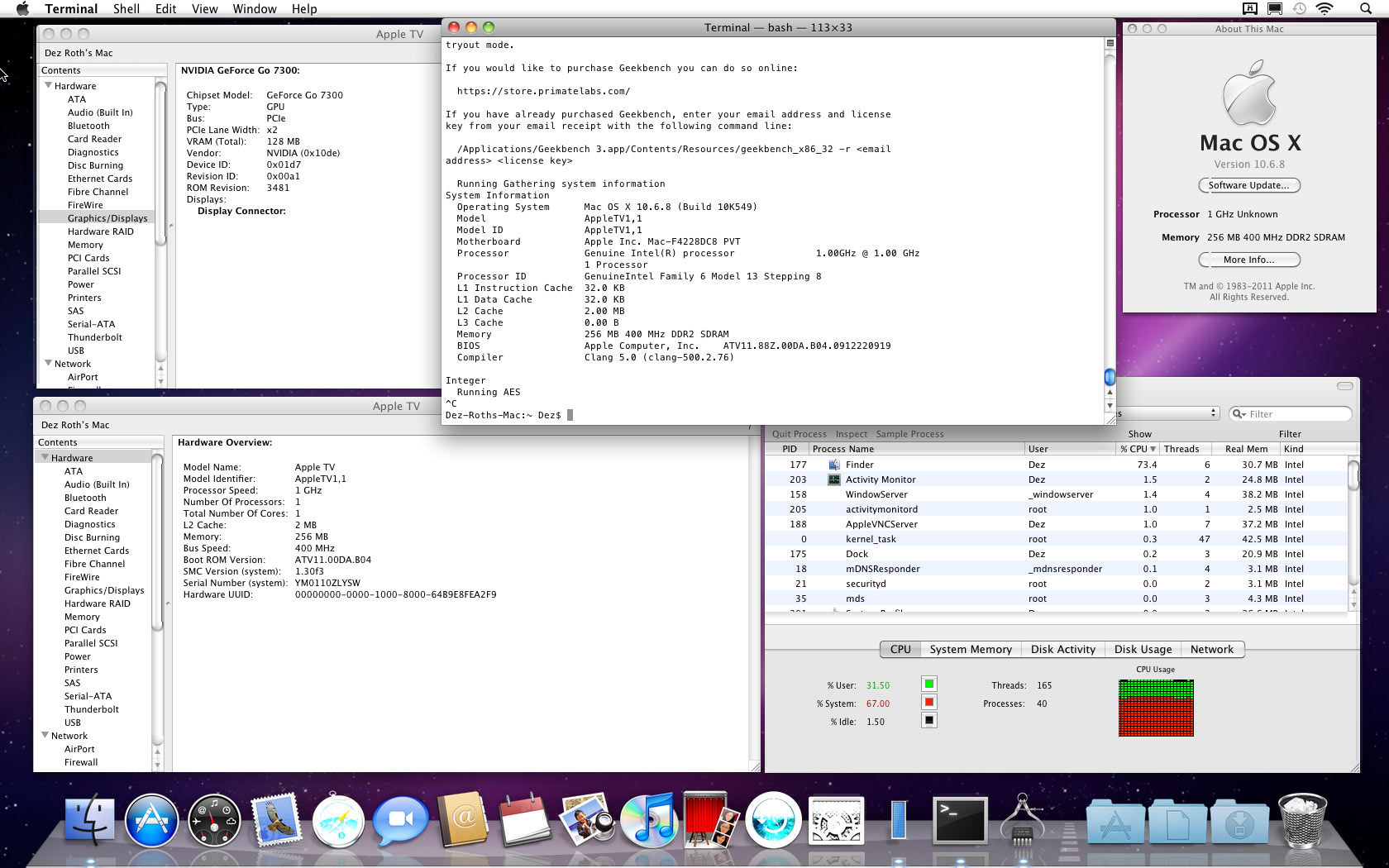Open the red % System color swatch
The height and width of the screenshot is (868, 1389).
929,702
